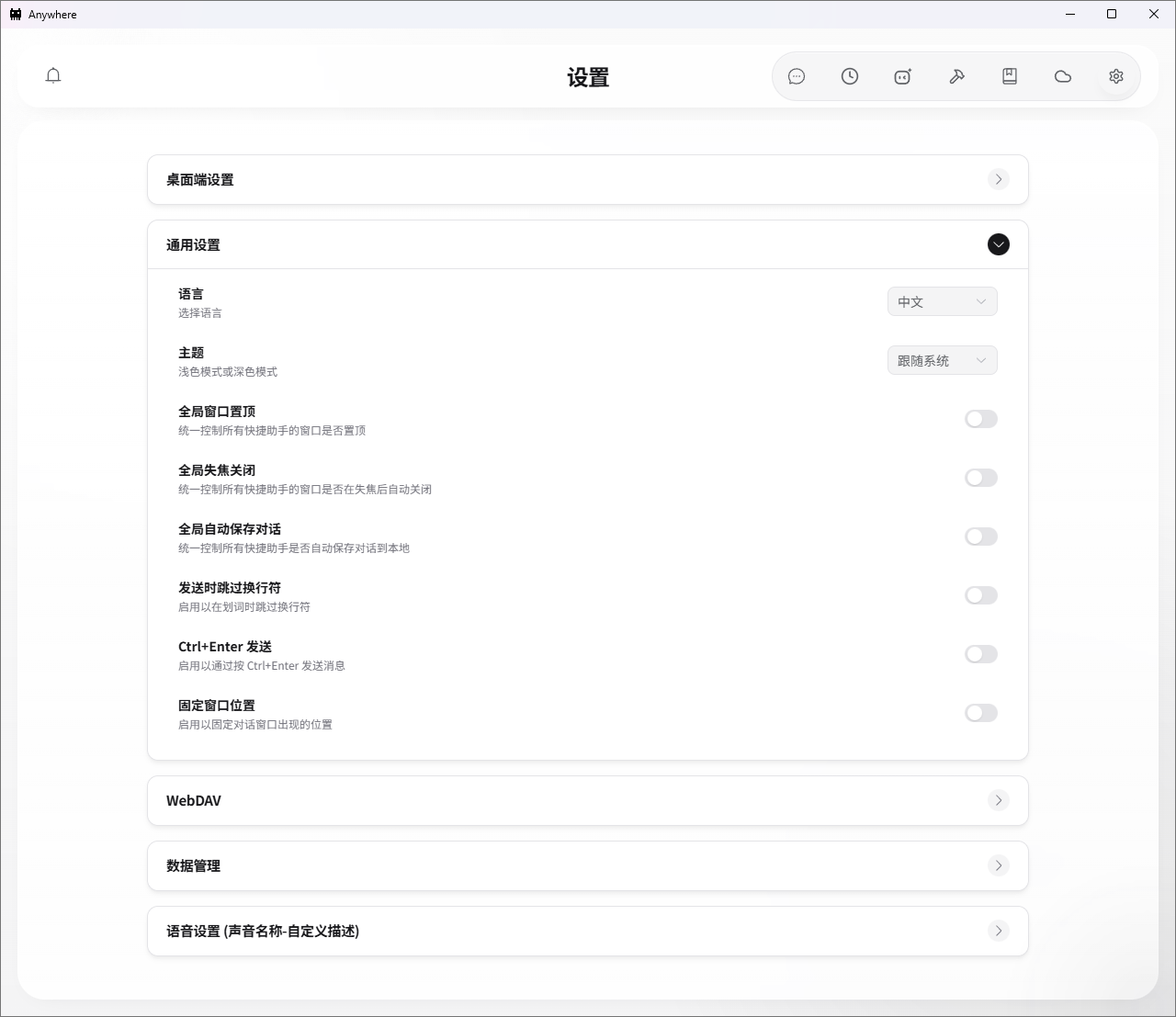
Task: Click 语音设置 (声音名称-自定义描述) label
Action: (263, 932)
